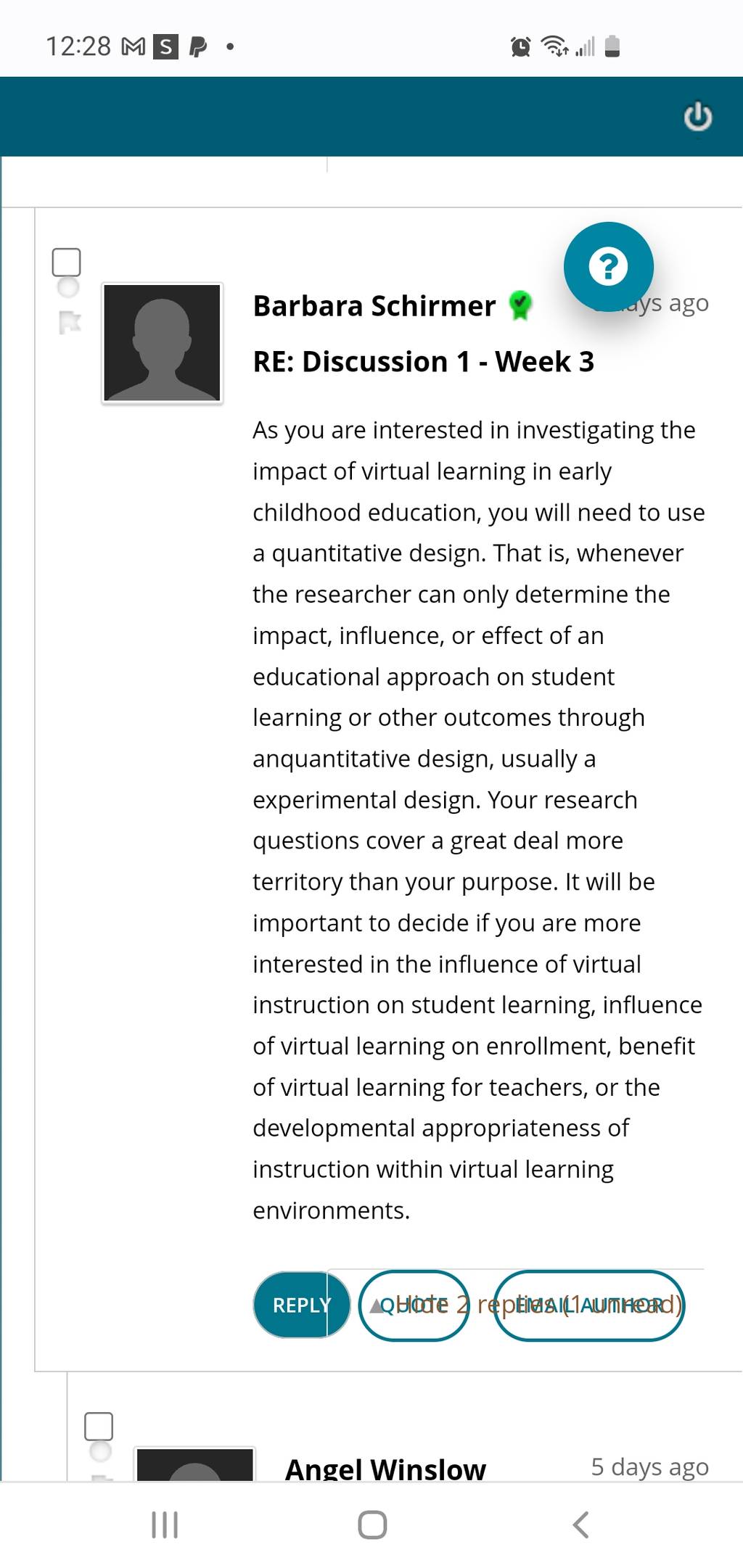Open Barbara Schirmer's avatar picture
The width and height of the screenshot is (743, 1568).
pos(162,343)
